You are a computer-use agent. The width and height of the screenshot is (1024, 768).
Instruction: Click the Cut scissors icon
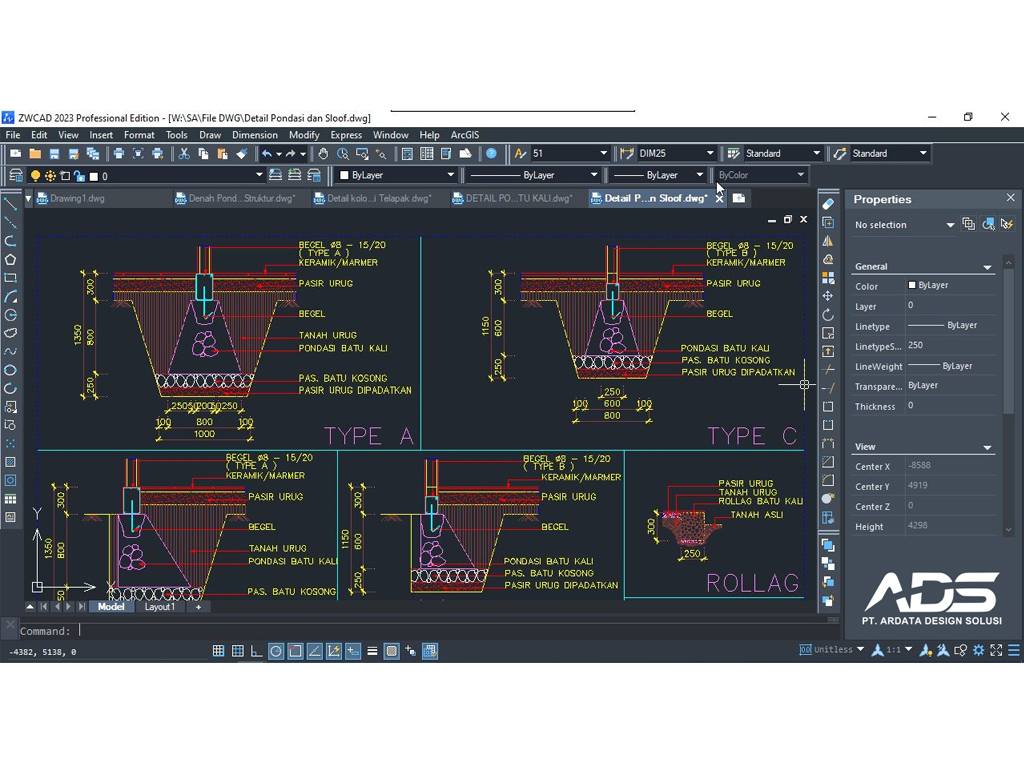point(184,154)
